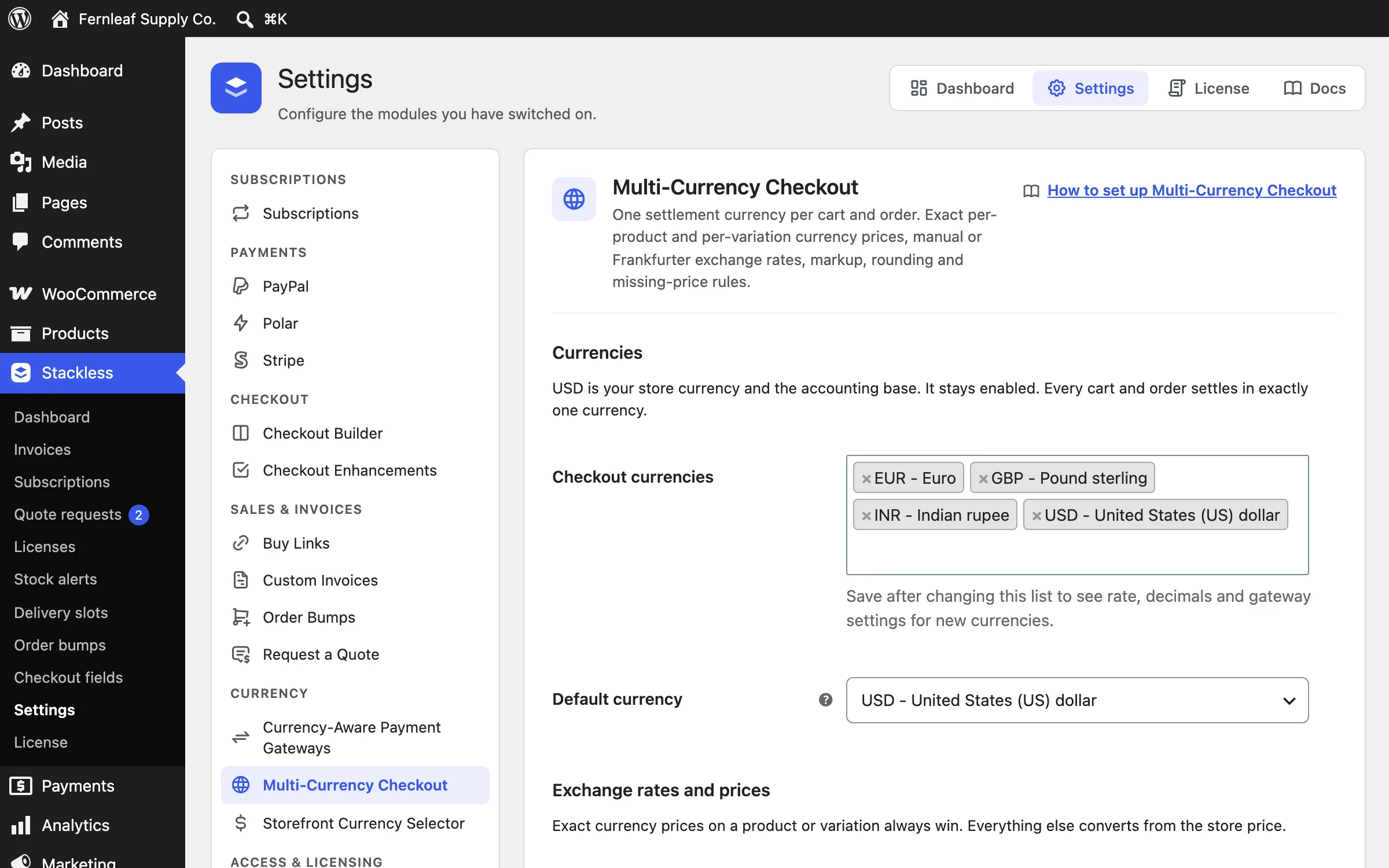1389x868 pixels.
Task: Open Request a Quote settings
Action: coord(355,654)
